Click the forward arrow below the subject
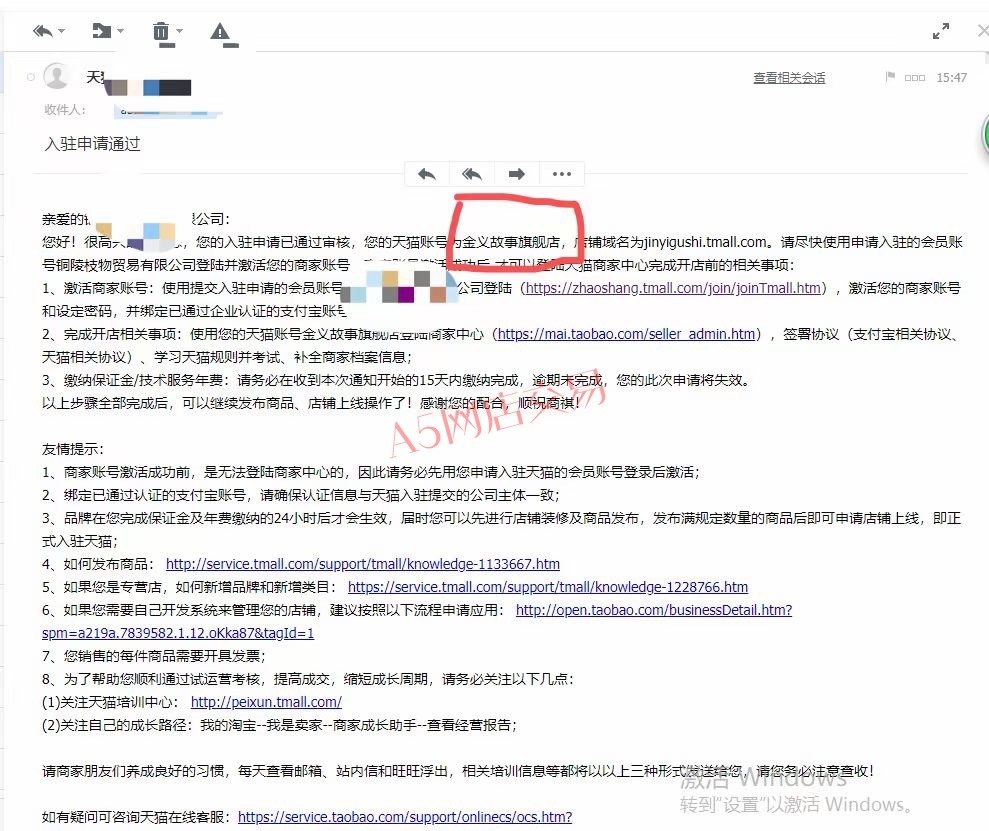Image resolution: width=989 pixels, height=831 pixels. (x=517, y=174)
